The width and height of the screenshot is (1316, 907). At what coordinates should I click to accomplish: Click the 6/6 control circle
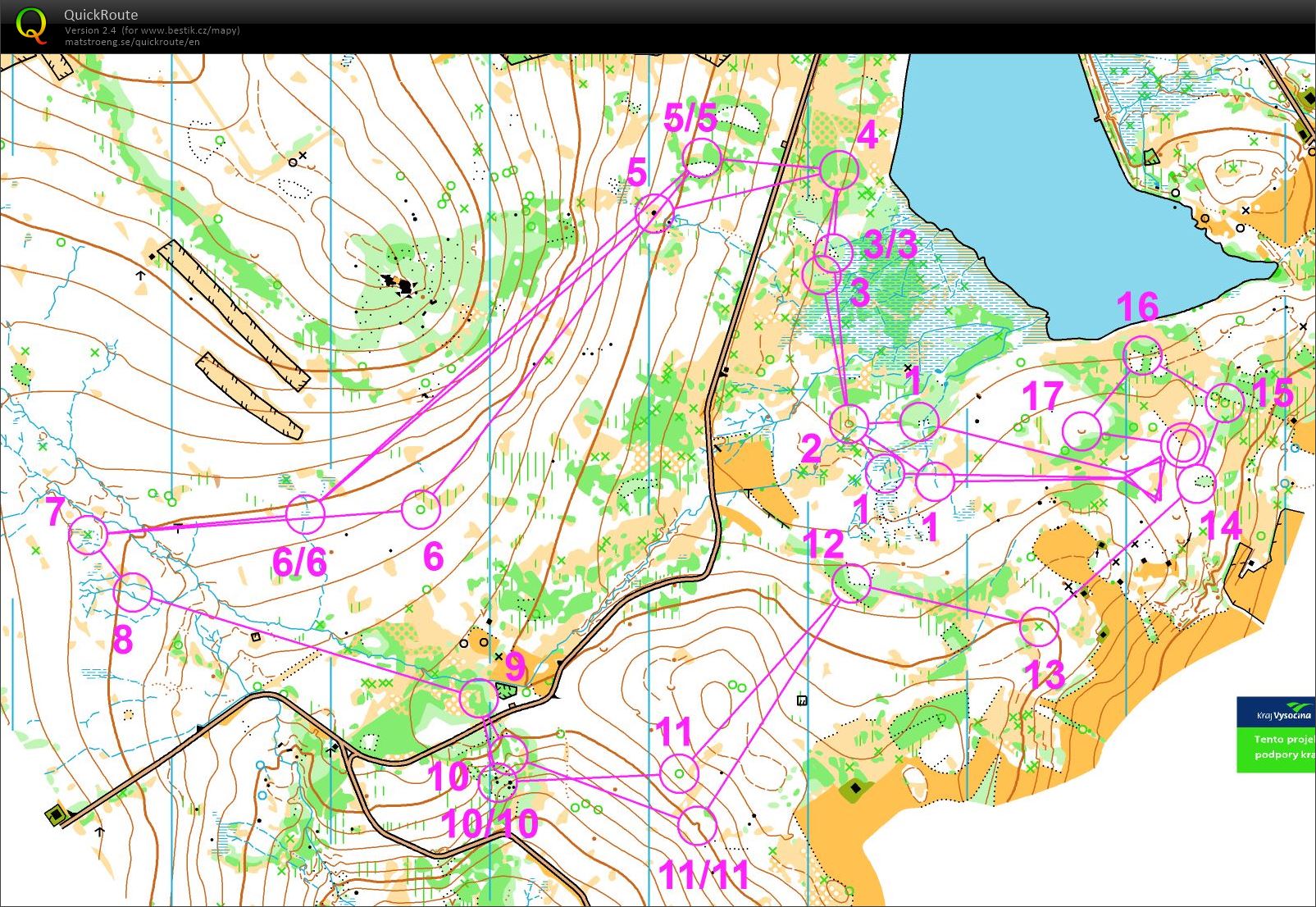(306, 513)
